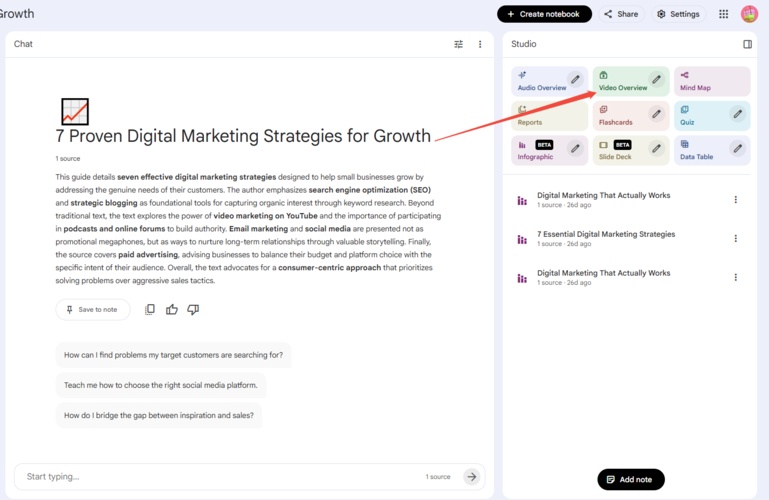This screenshot has height=500, width=769.
Task: Open Mind Map in Studio
Action: (x=711, y=82)
